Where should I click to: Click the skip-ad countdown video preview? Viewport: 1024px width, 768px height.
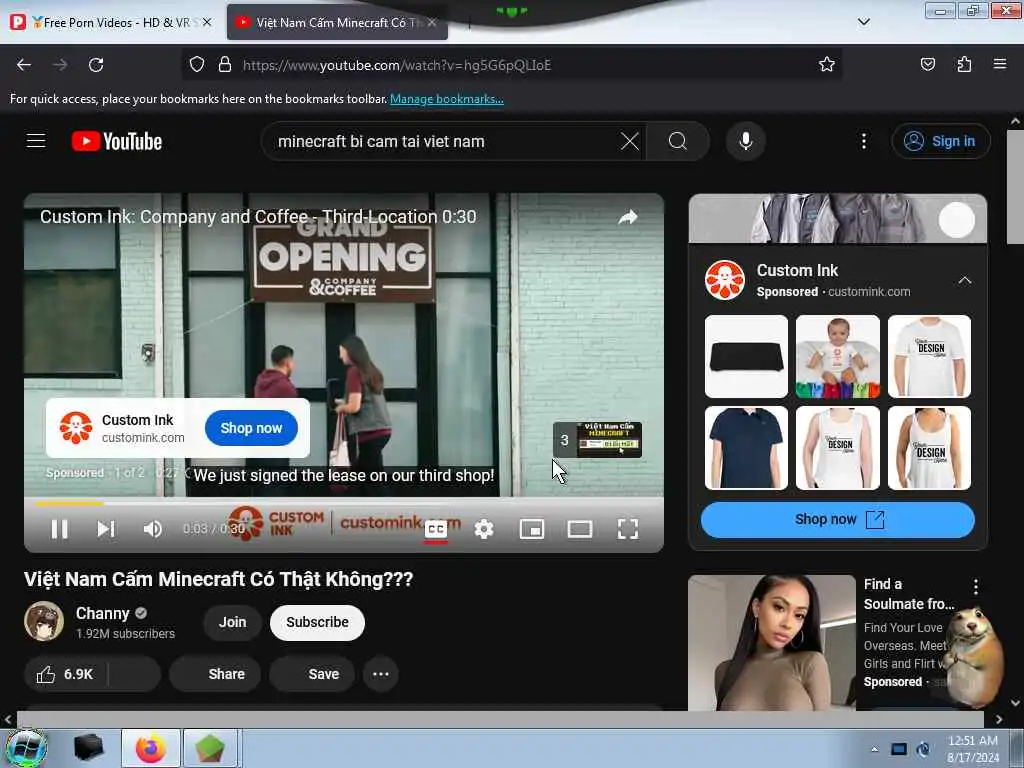(x=598, y=440)
